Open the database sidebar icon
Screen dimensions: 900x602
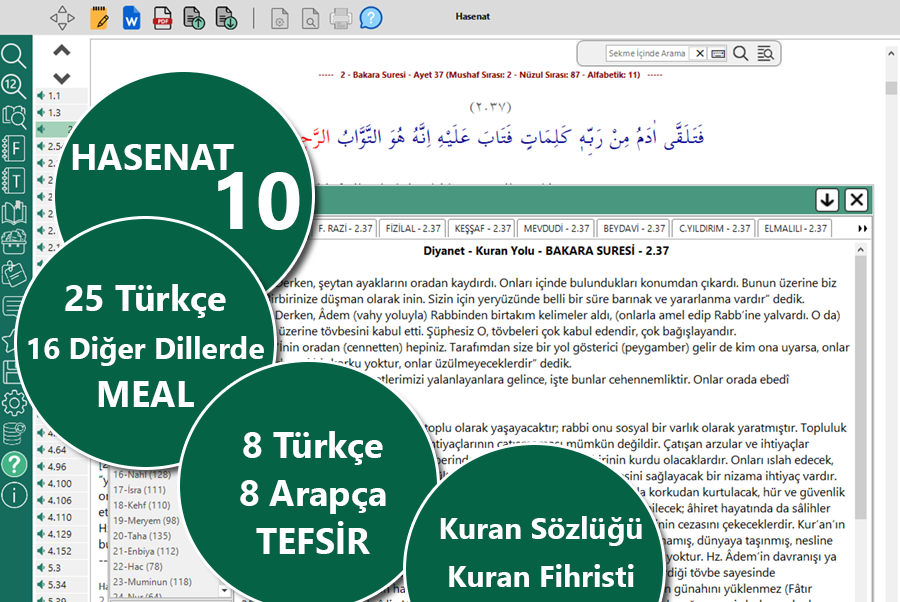pyautogui.click(x=14, y=433)
